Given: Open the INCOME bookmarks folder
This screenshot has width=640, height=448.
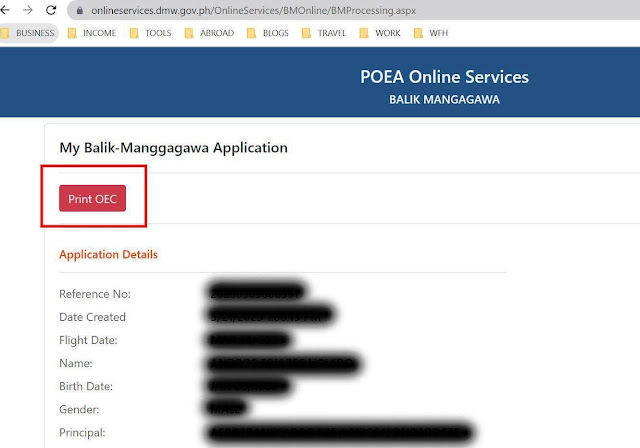Looking at the screenshot, I should point(92,33).
